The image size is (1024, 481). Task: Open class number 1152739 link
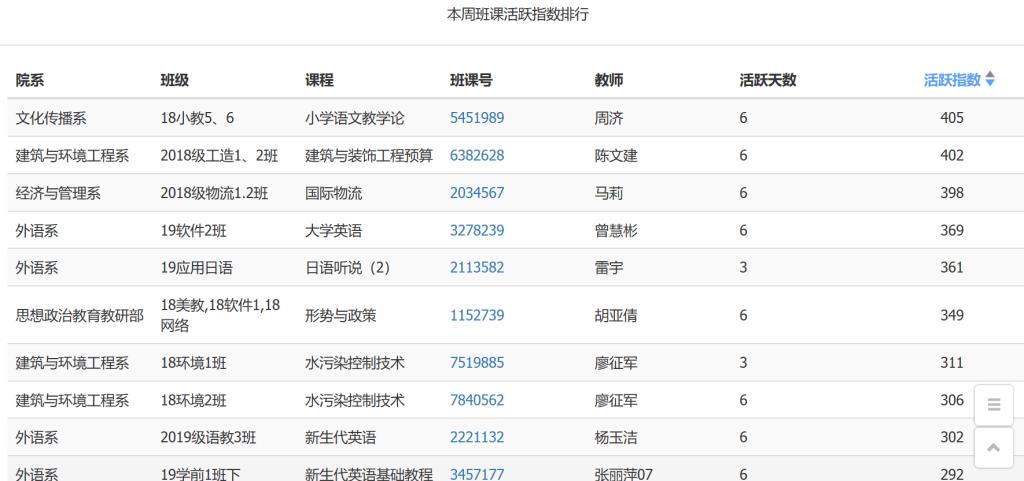(477, 315)
